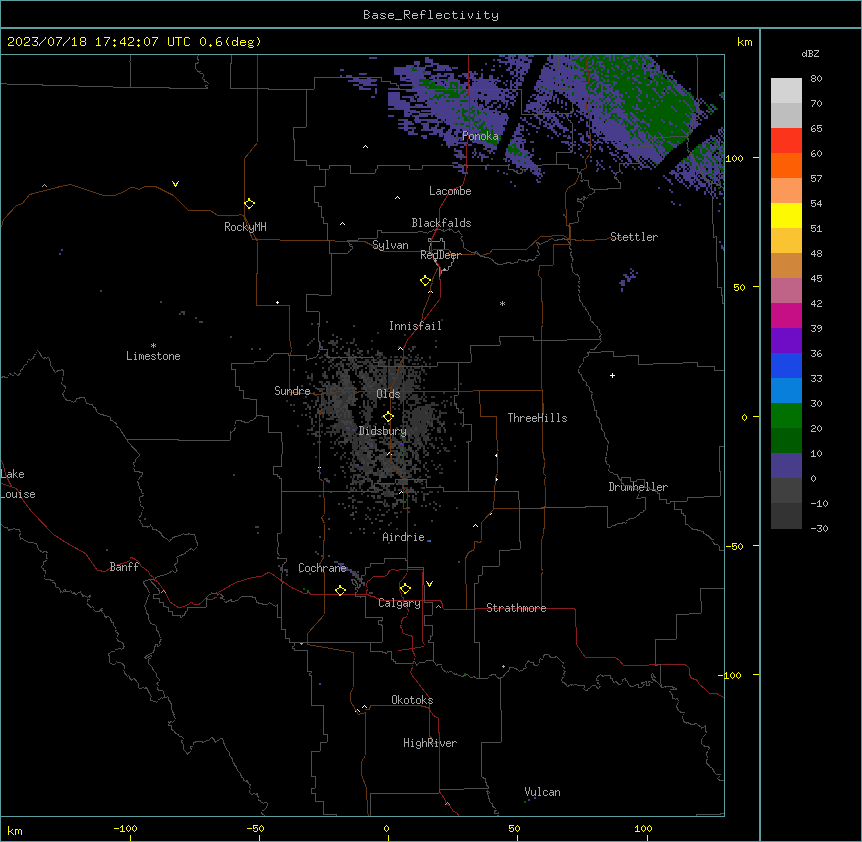Click the Innisfail city label

pyautogui.click(x=415, y=326)
